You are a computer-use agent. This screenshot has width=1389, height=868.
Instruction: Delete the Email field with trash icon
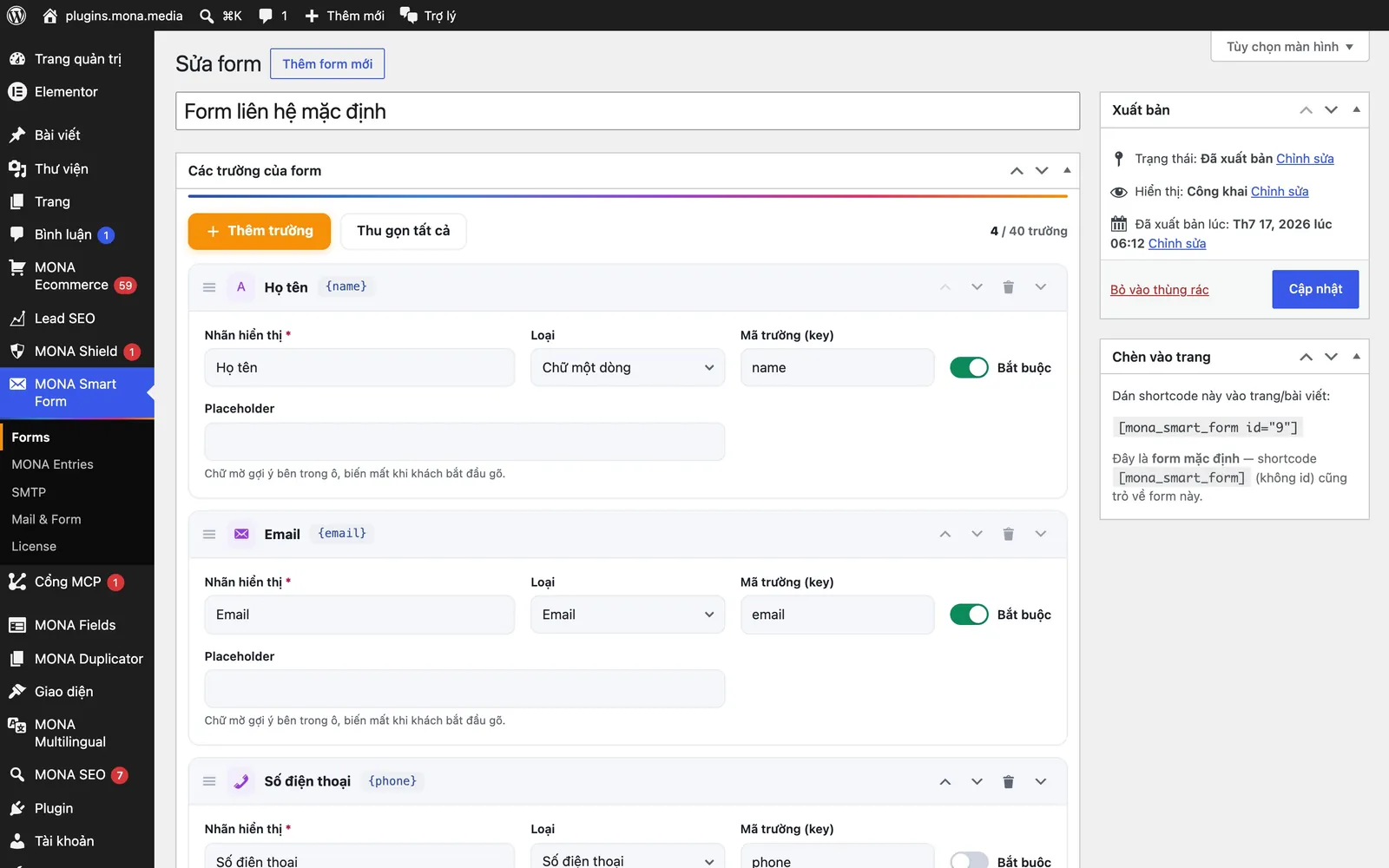click(x=1008, y=534)
